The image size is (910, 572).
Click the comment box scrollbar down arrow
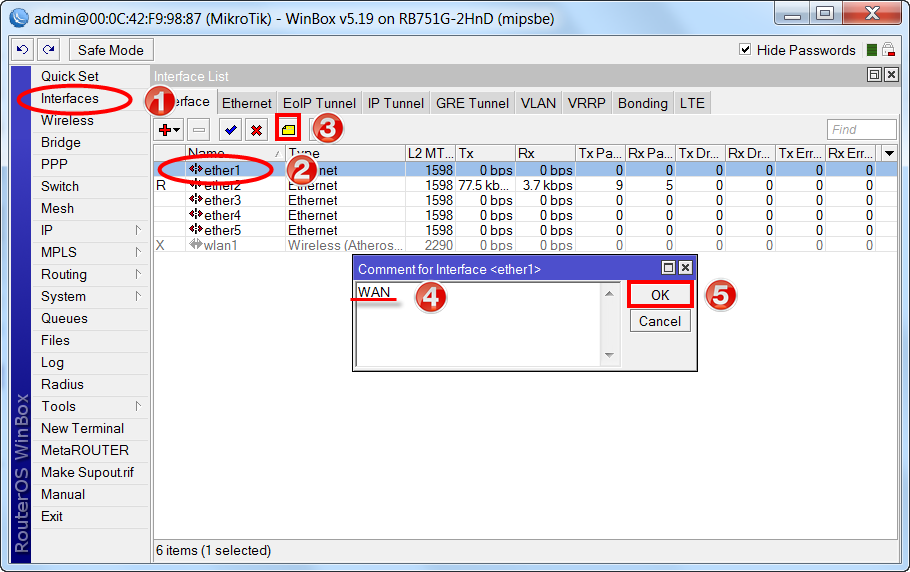coord(610,357)
